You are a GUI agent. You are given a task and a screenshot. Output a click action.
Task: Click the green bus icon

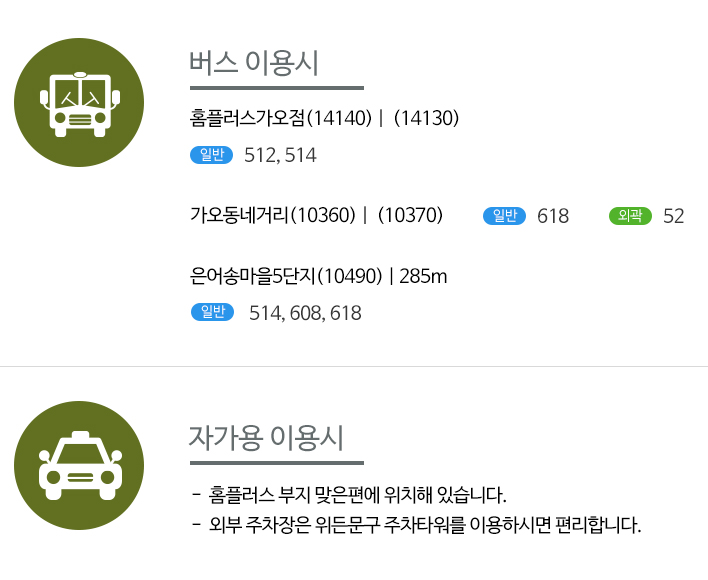click(79, 102)
